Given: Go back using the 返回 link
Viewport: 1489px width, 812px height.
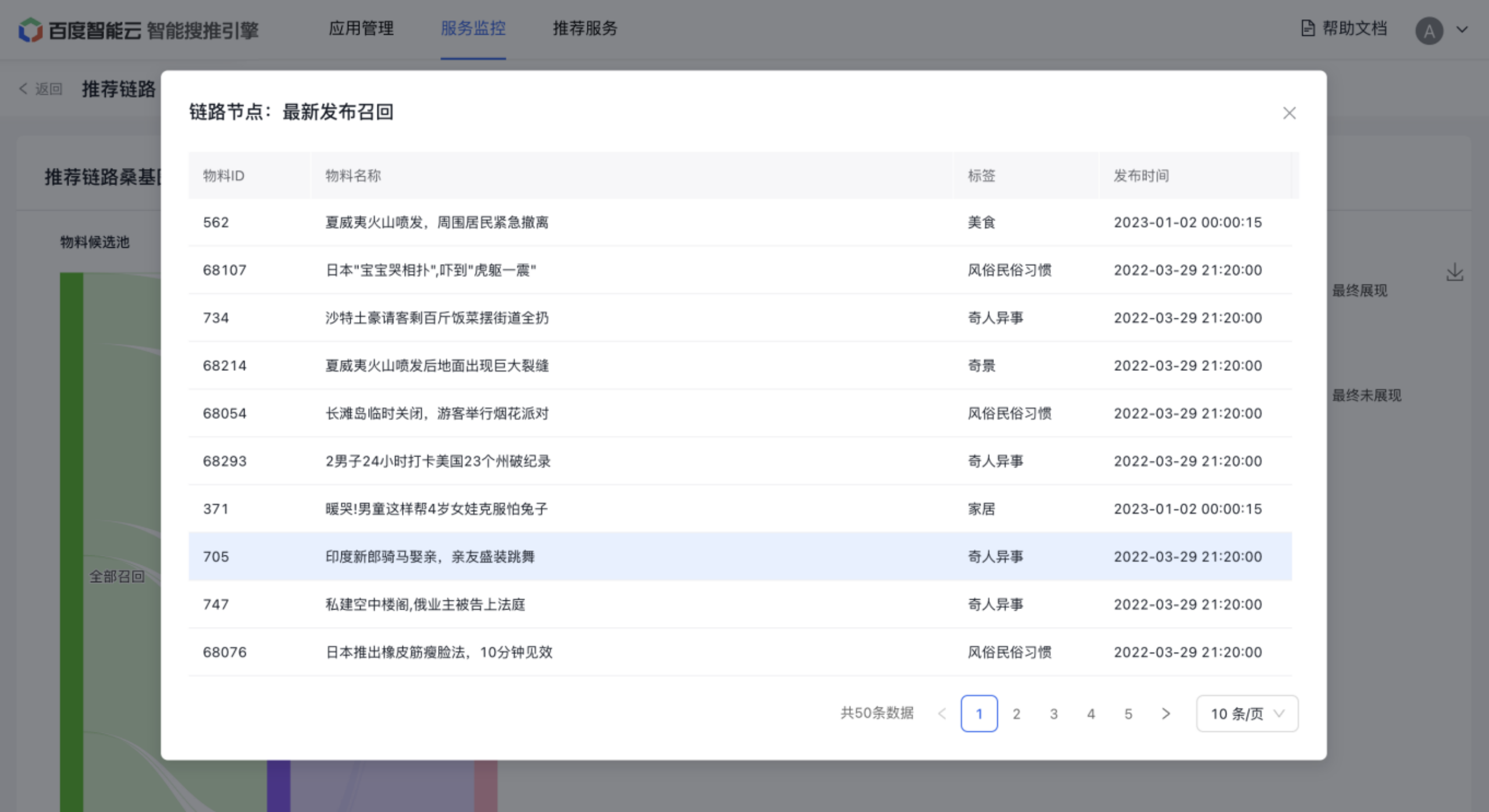Looking at the screenshot, I should click(x=41, y=89).
